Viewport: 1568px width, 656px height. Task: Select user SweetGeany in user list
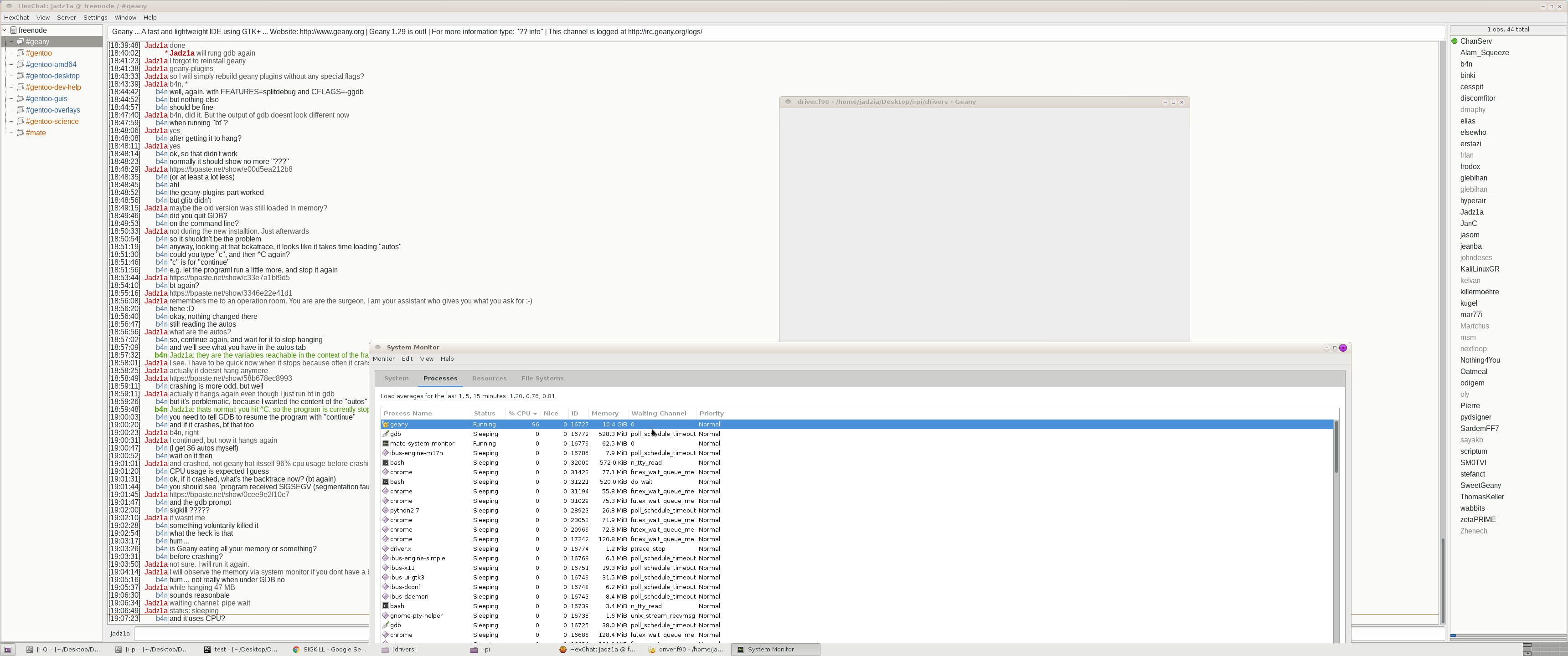pos(1480,486)
